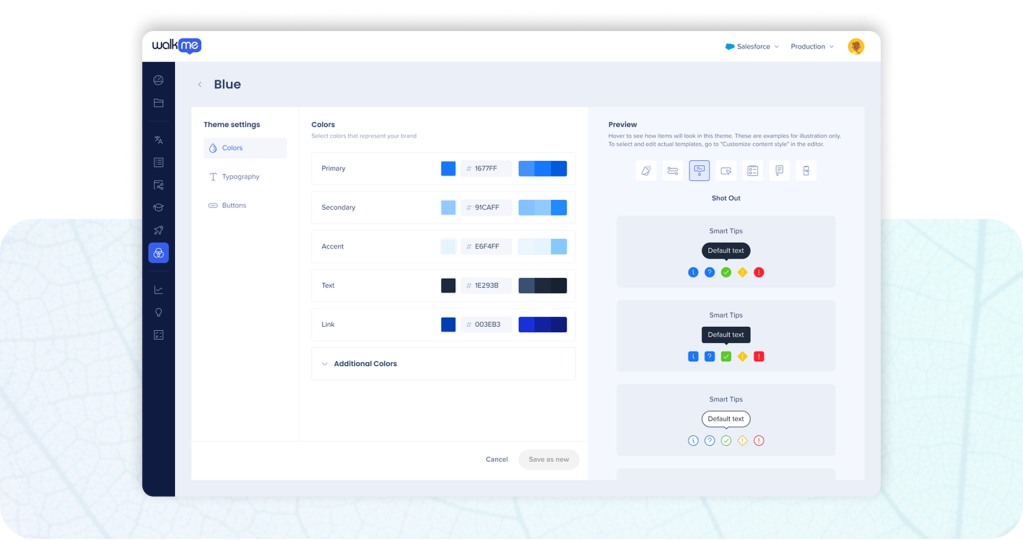This screenshot has height=540, width=1023.
Task: Select the last preview type icon
Action: [805, 171]
